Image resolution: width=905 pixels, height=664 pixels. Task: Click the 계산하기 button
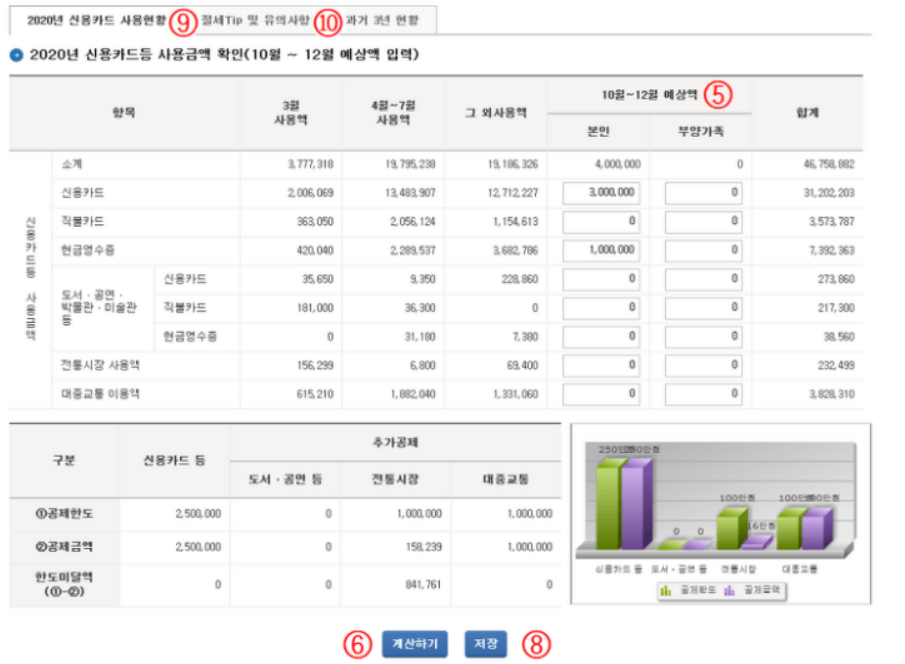(x=414, y=644)
